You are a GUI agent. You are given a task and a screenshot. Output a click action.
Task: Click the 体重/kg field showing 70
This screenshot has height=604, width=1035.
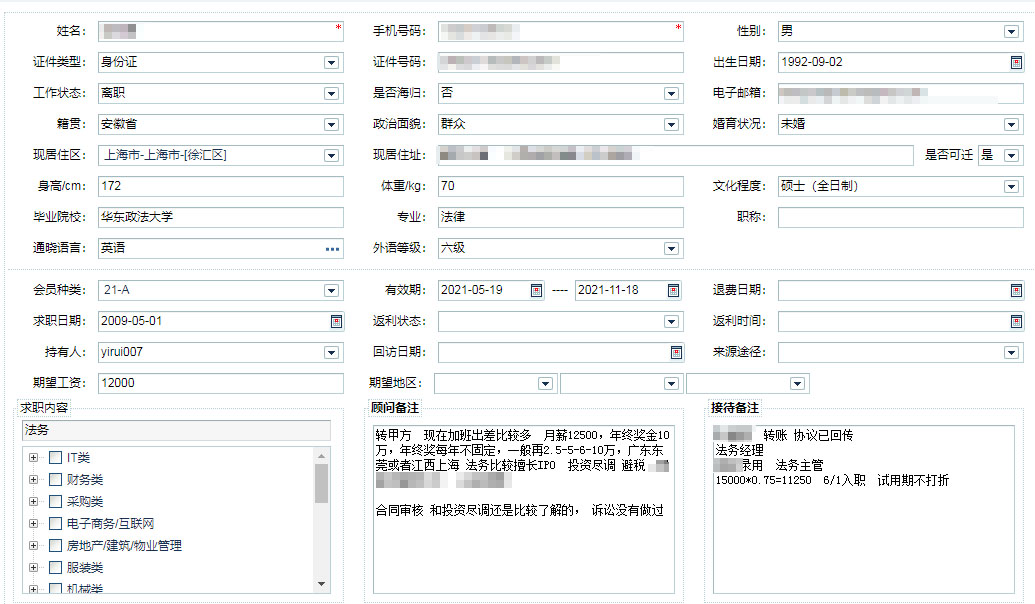click(x=560, y=186)
